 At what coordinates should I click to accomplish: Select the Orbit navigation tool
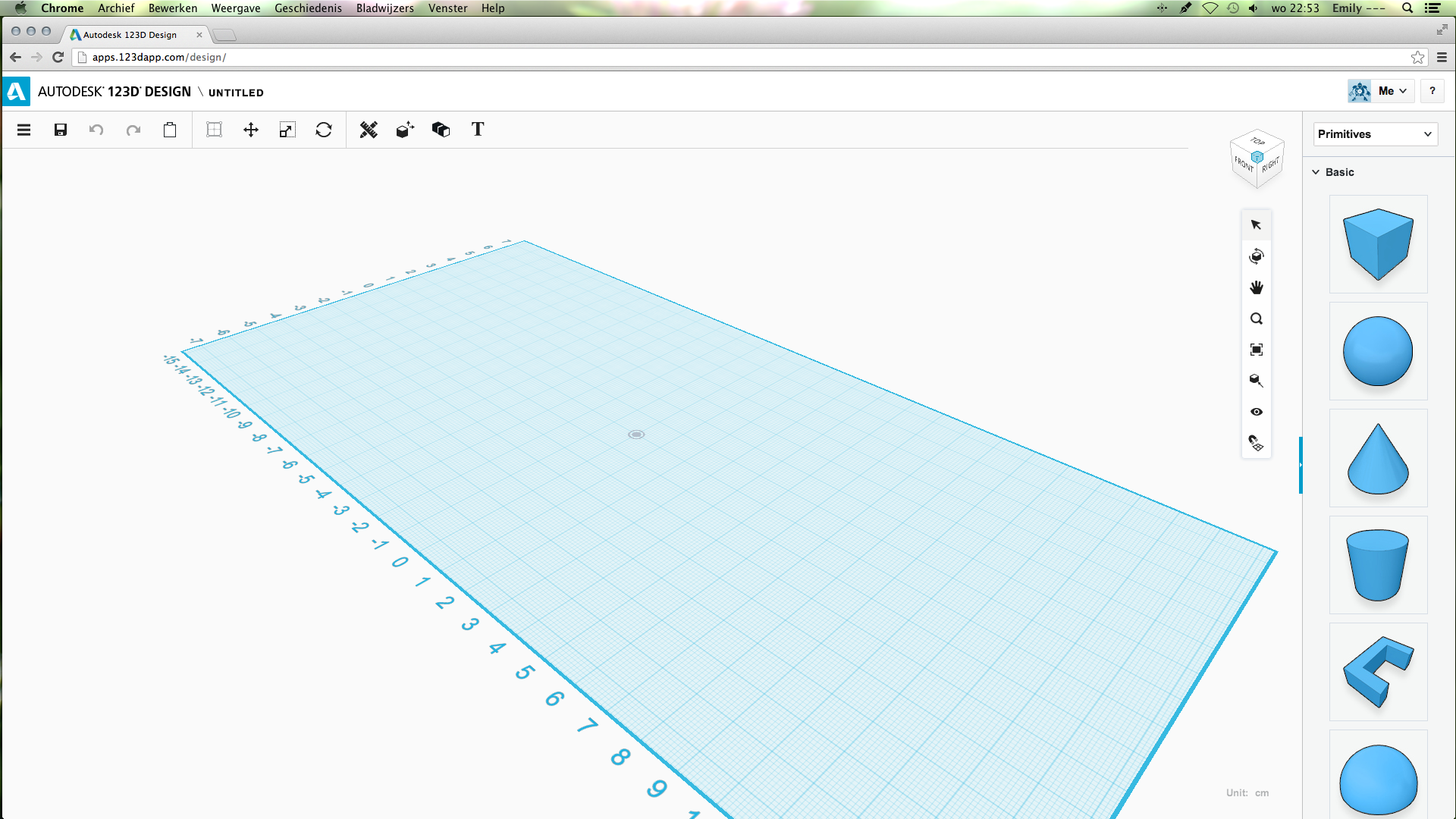point(1257,256)
